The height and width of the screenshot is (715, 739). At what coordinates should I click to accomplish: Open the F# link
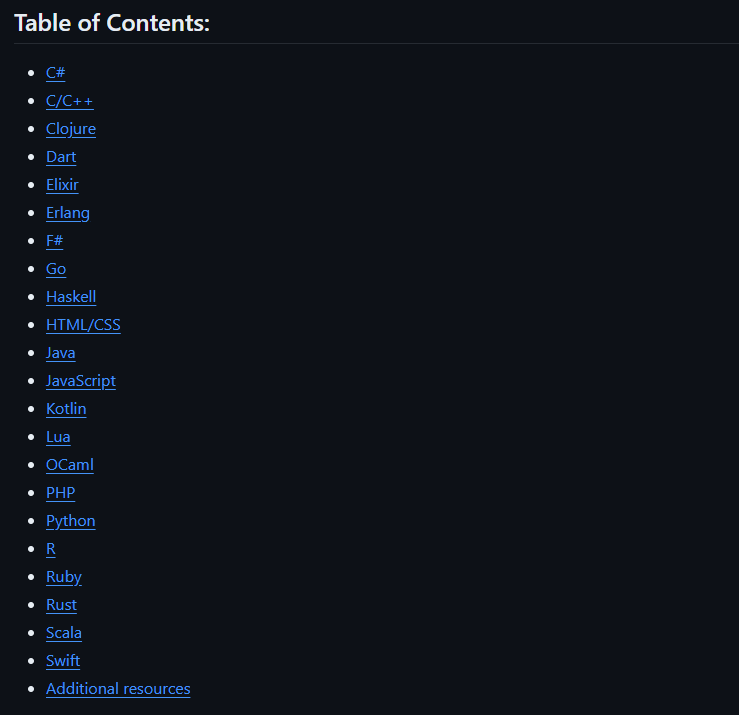(x=55, y=241)
